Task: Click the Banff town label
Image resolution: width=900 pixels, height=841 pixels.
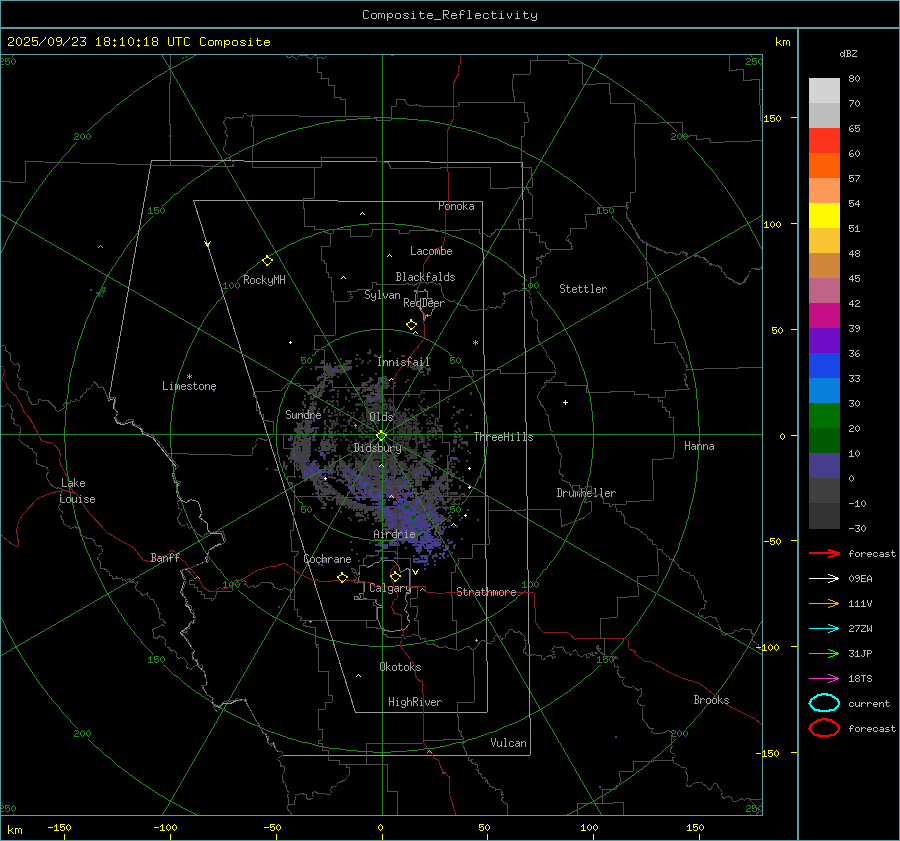Action: point(165,558)
